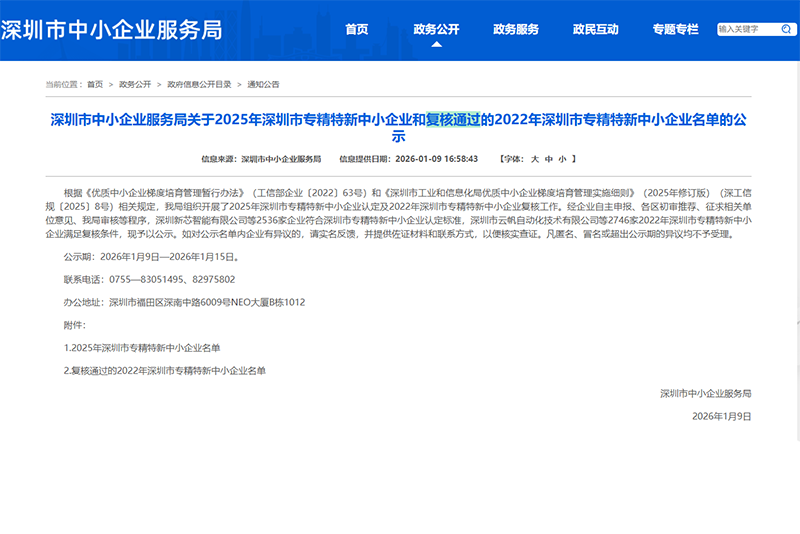Screen dimensions: 800x534
Task: Click the 首页 breadcrumb link
Action: [x=95, y=84]
